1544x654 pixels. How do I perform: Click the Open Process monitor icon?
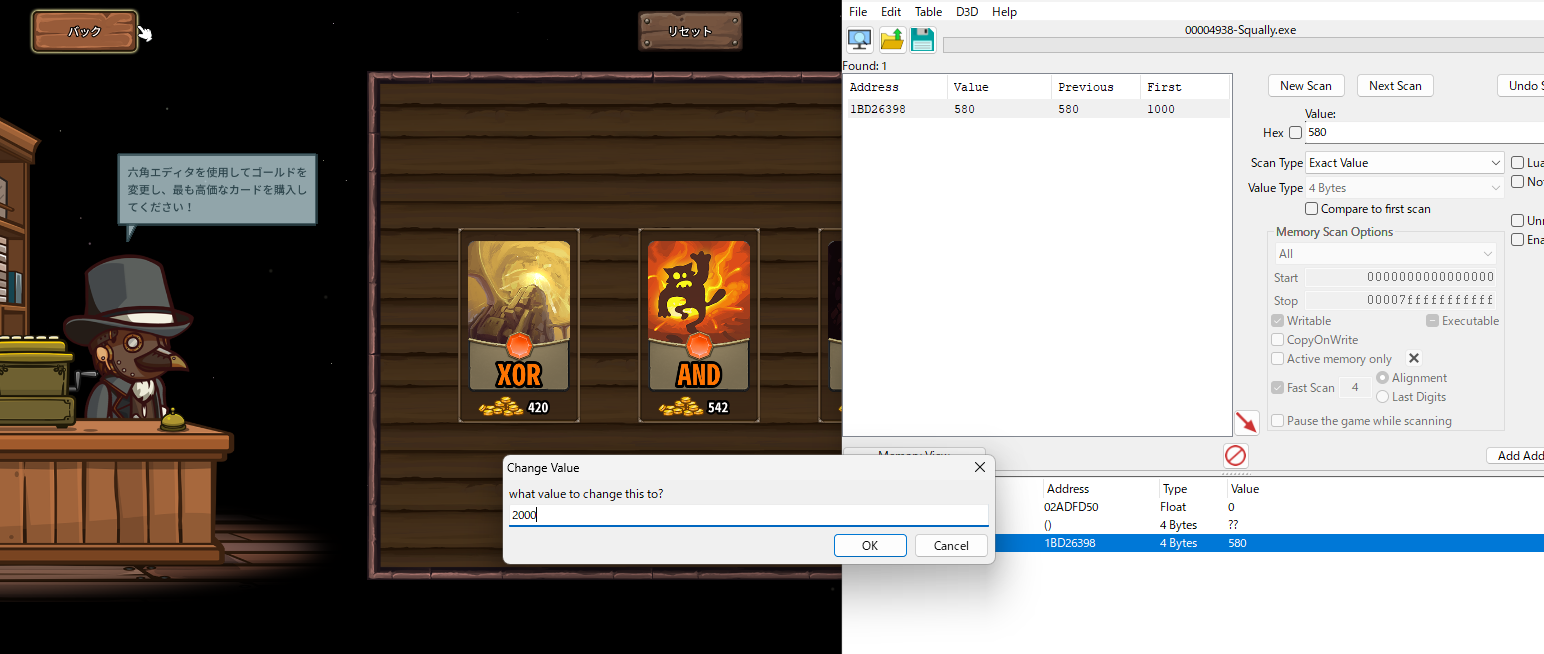coord(859,40)
